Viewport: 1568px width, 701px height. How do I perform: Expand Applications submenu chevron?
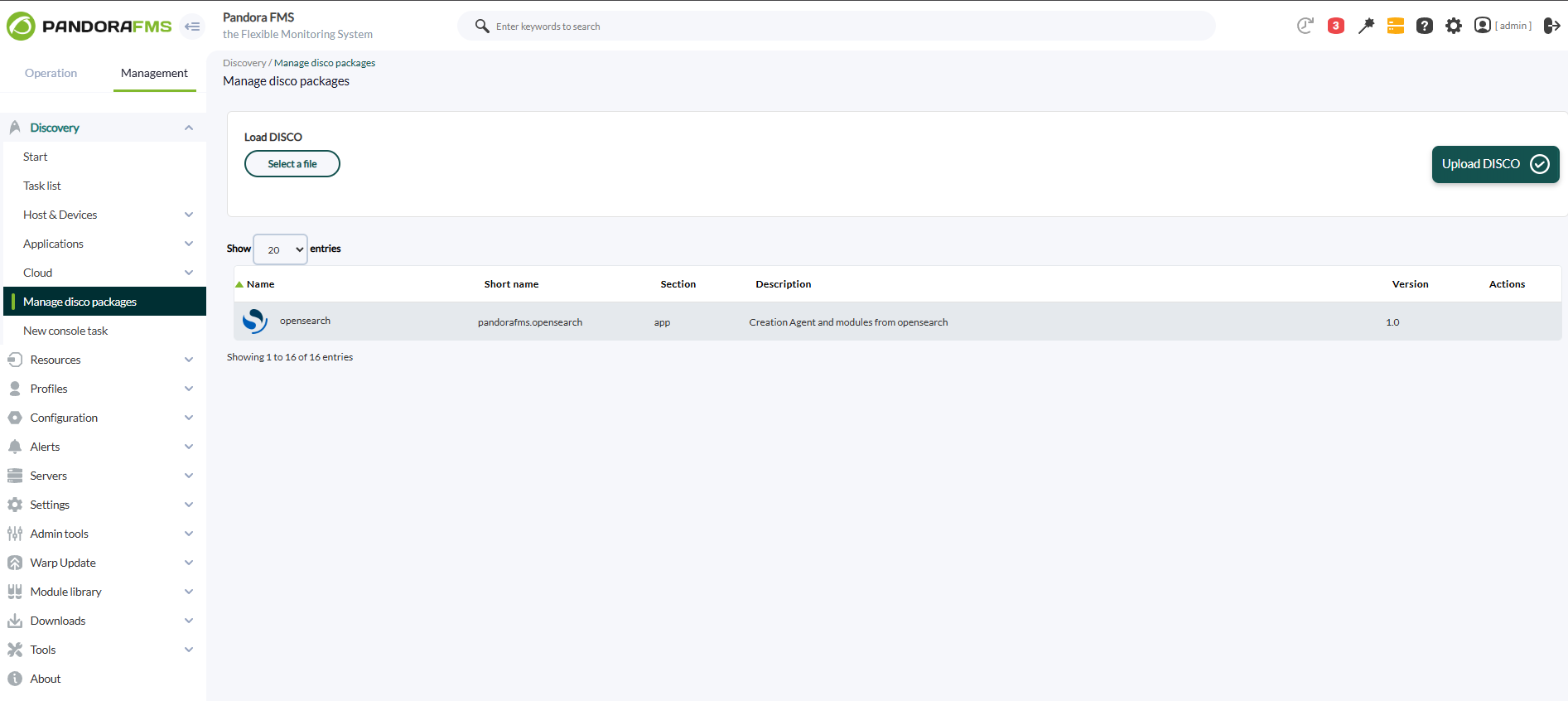pos(189,244)
